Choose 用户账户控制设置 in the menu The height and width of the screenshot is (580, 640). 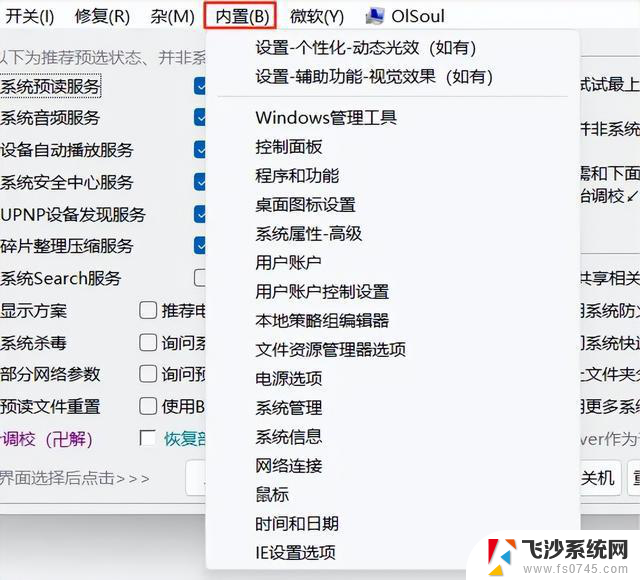tap(322, 292)
